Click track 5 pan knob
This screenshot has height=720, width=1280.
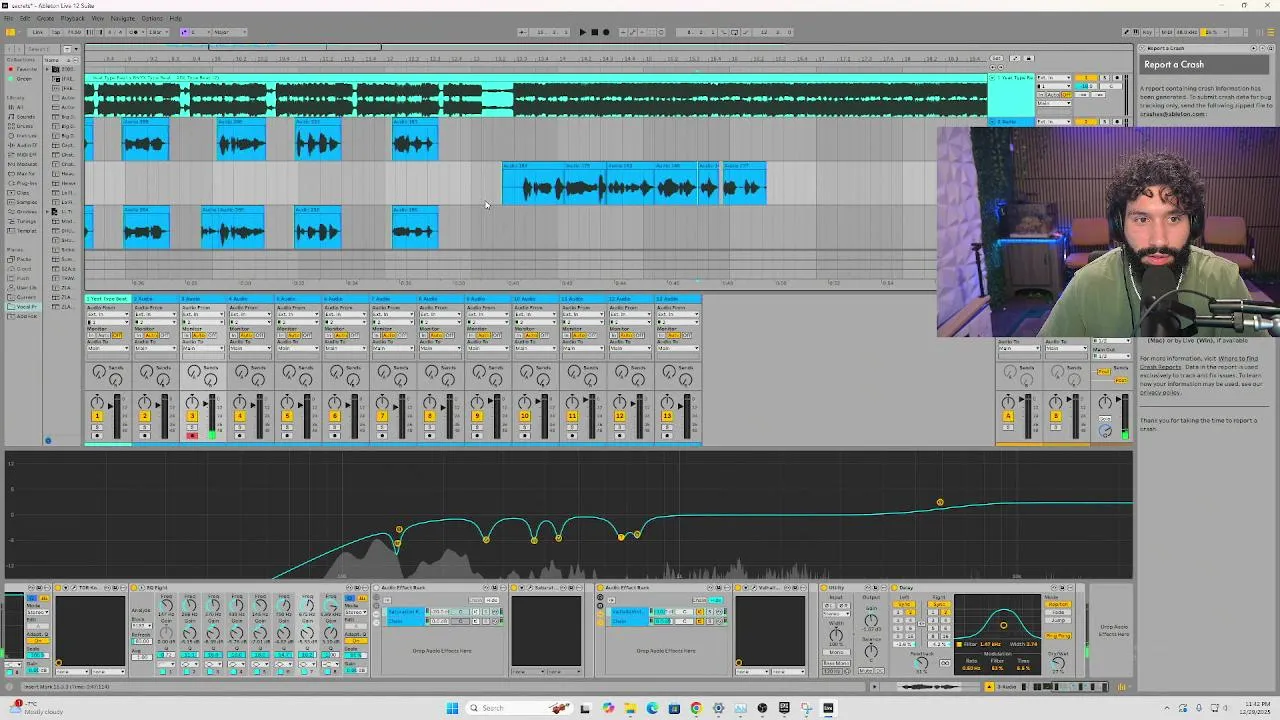pos(287,402)
